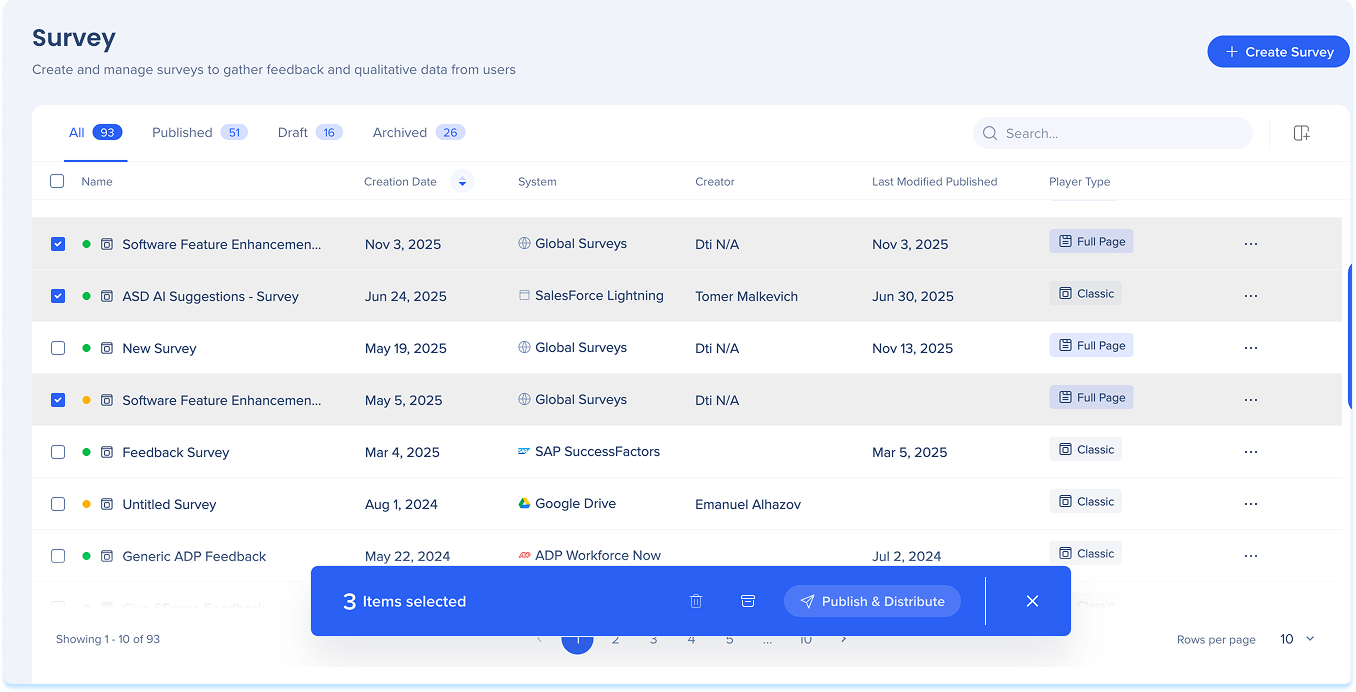Toggle the select-all checkbox in table header
This screenshot has height=692, width=1356.
point(57,181)
